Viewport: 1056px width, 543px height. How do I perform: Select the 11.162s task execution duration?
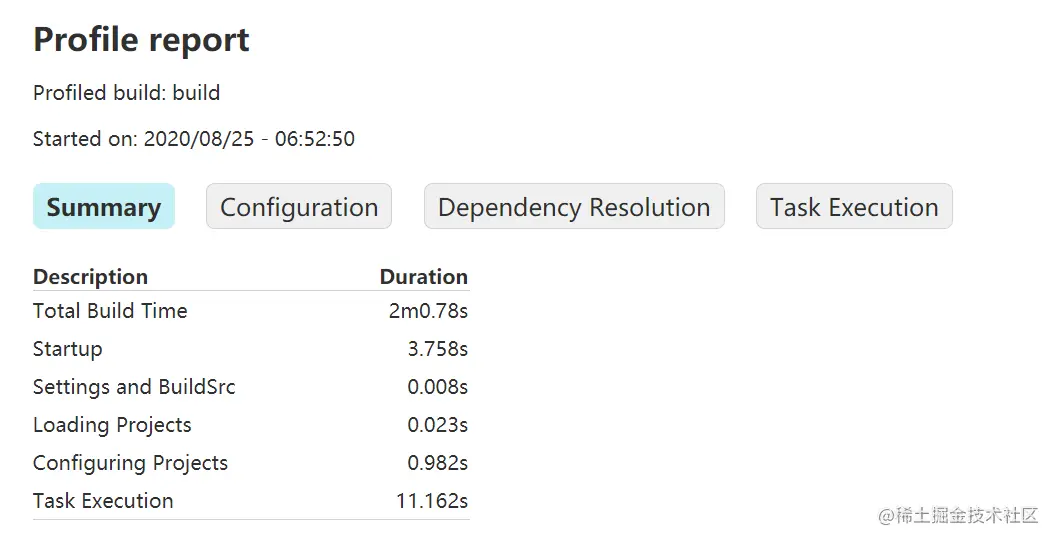tap(432, 501)
